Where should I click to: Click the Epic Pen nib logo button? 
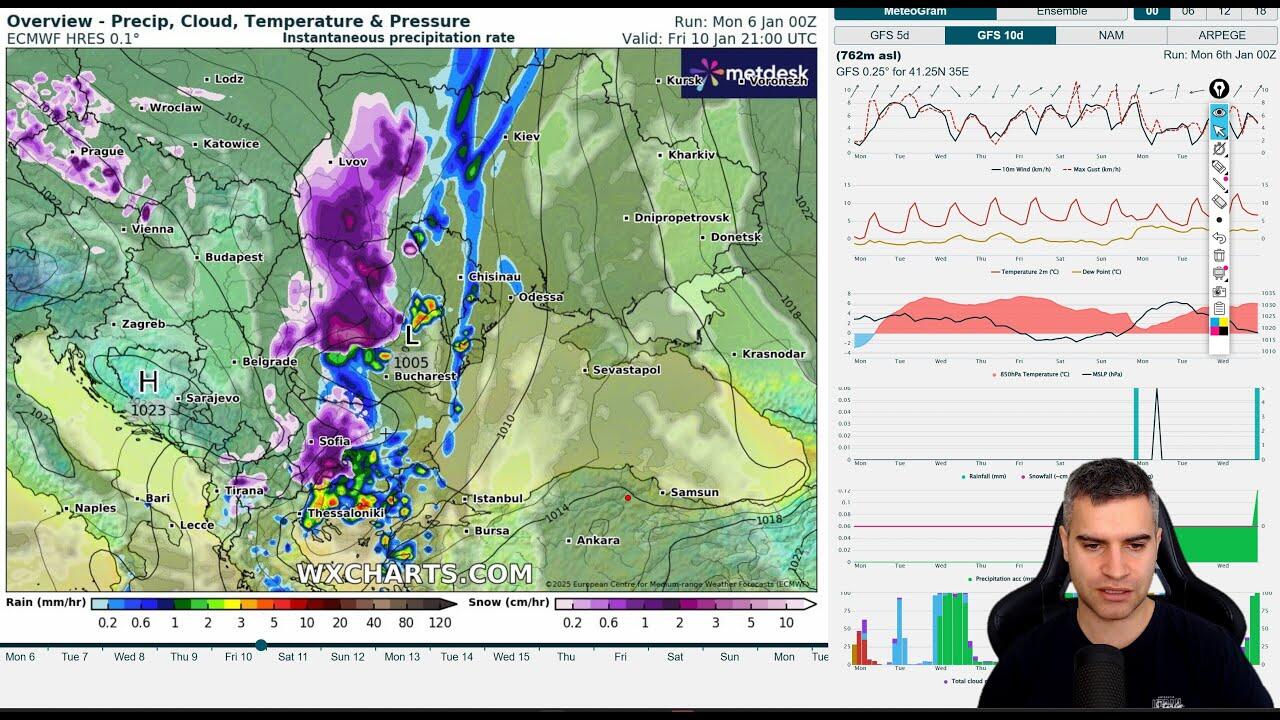click(1219, 90)
